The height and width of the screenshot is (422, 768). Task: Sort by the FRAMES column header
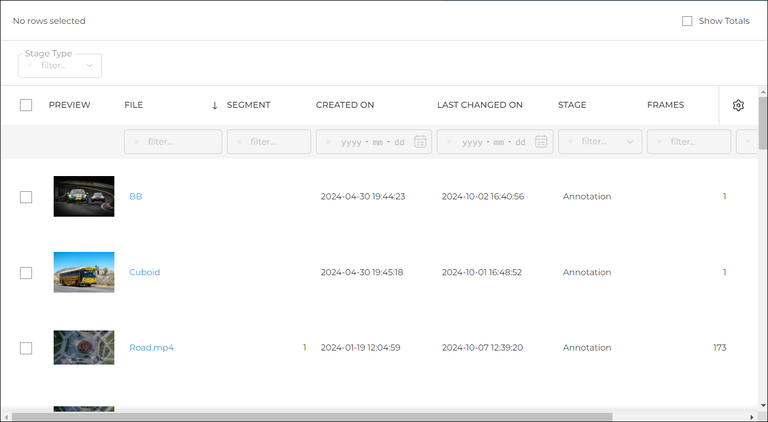pos(665,105)
